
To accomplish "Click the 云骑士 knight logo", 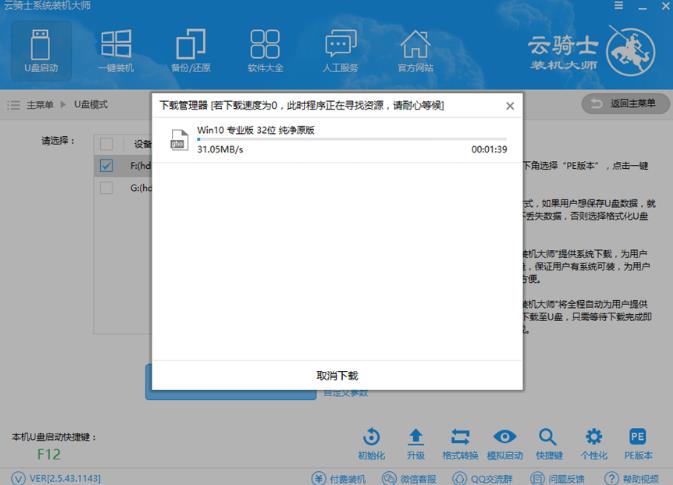I will pos(631,52).
